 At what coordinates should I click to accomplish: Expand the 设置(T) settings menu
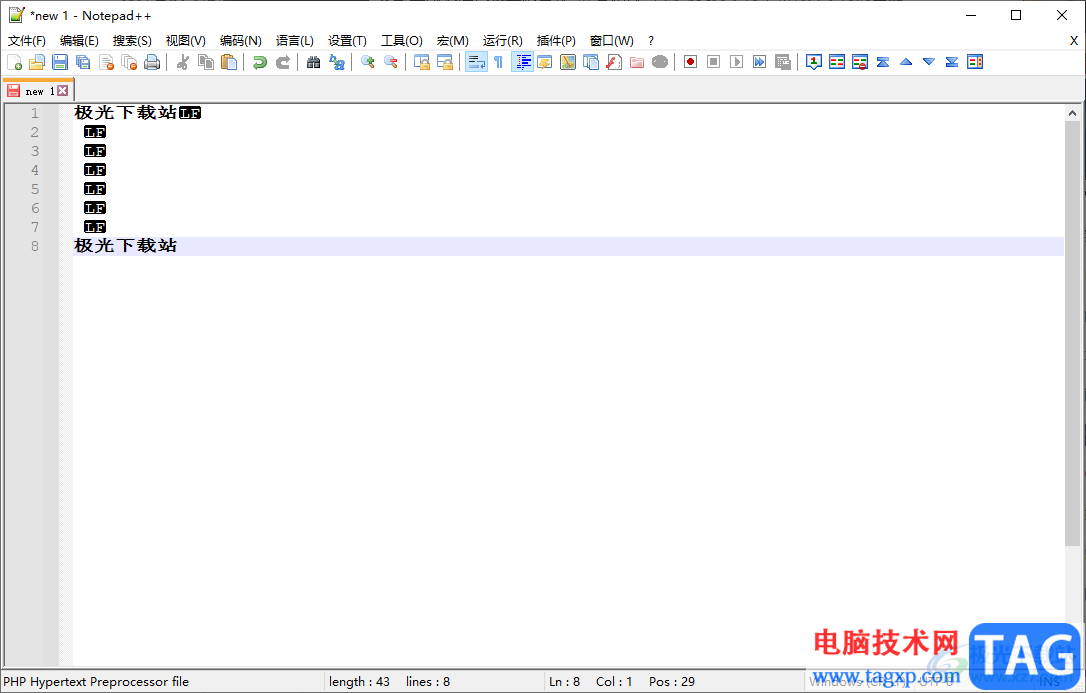347,41
